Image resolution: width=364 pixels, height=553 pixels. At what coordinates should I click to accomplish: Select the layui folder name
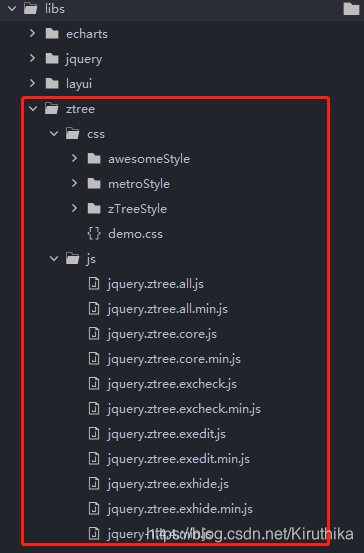point(79,84)
